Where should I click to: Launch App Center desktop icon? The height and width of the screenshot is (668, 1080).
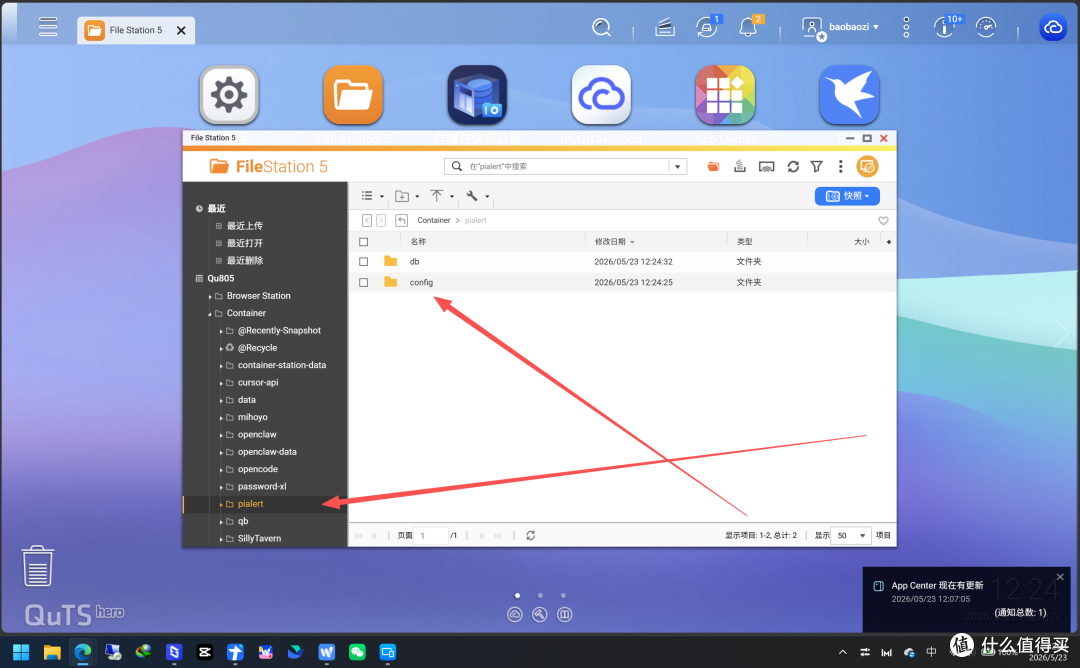(725, 95)
